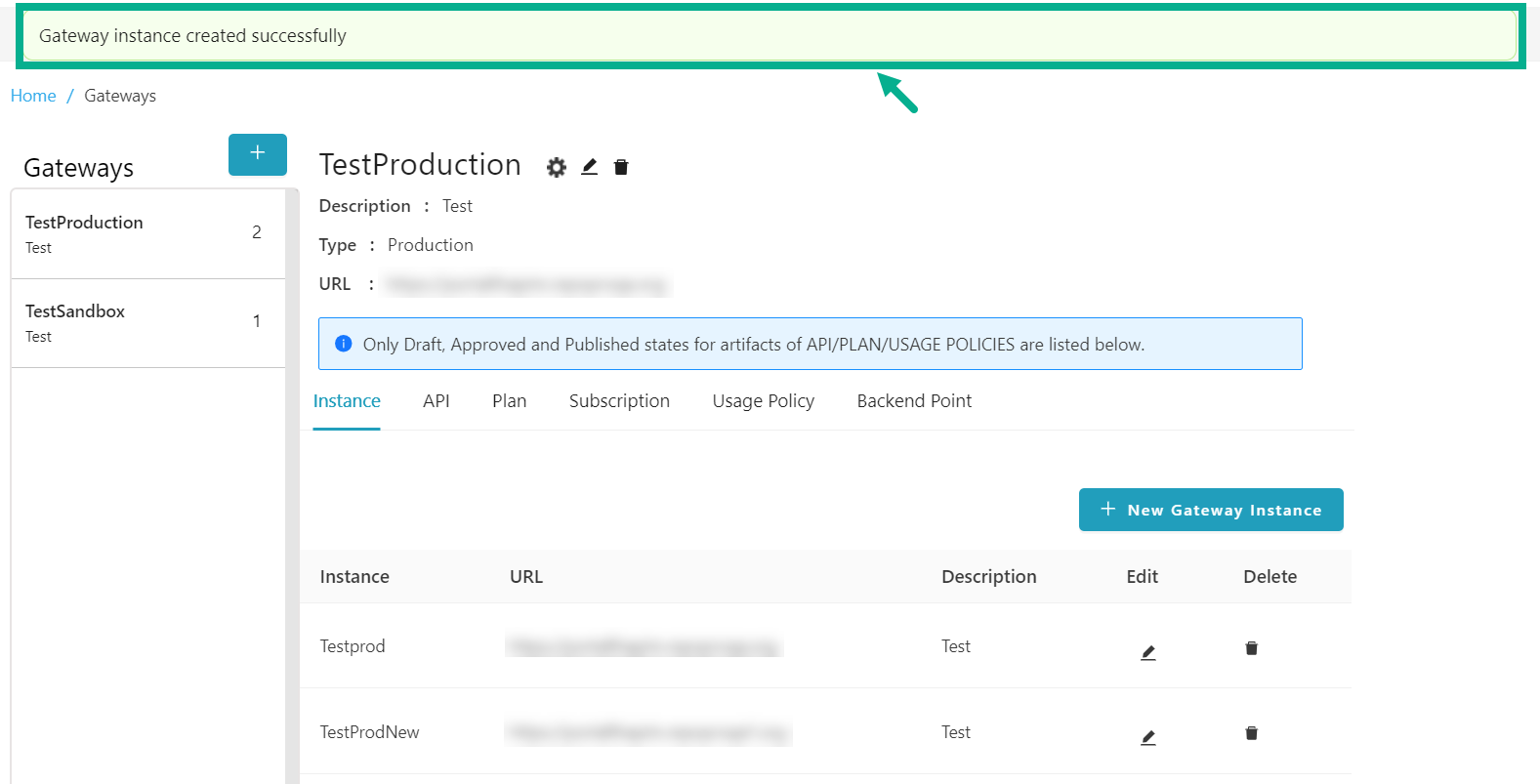
Task: Delete the TestProduction gateway via trash icon
Action: (621, 167)
